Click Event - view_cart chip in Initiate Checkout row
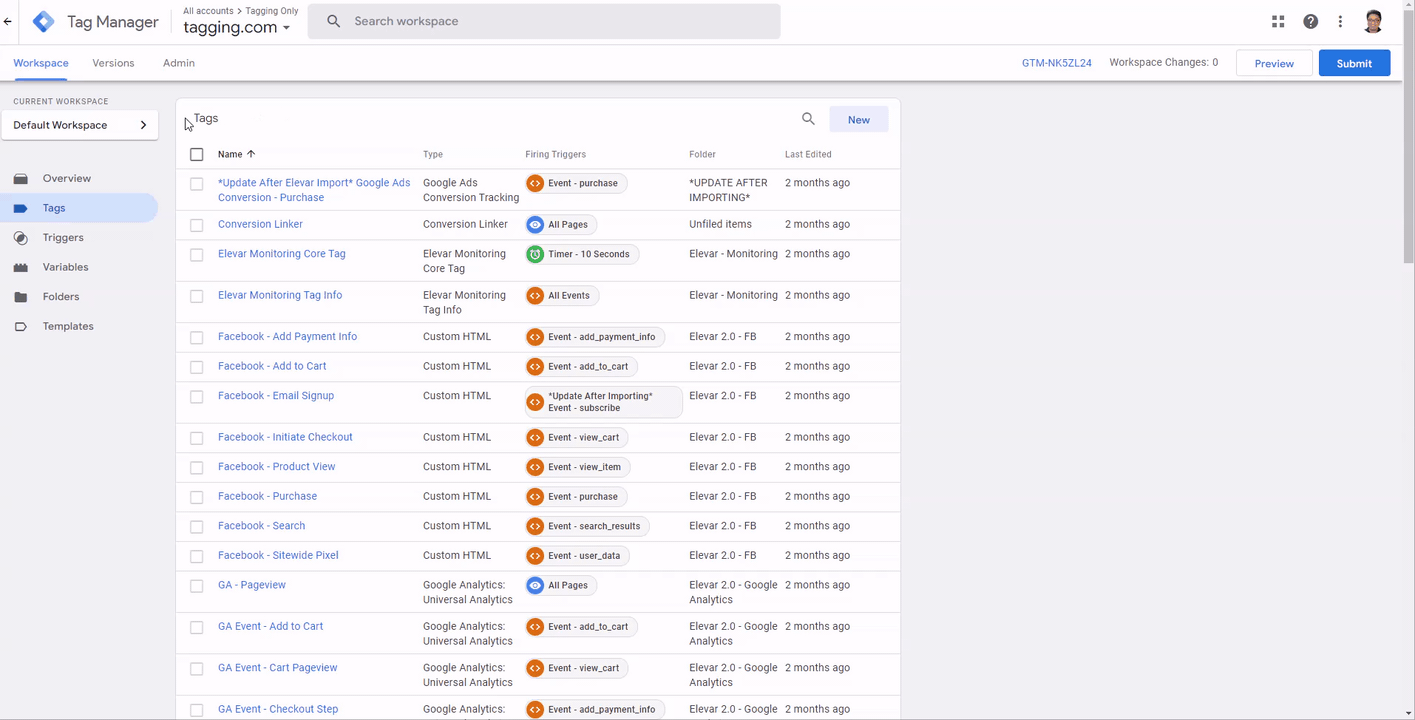The height and width of the screenshot is (720, 1415). click(x=577, y=438)
